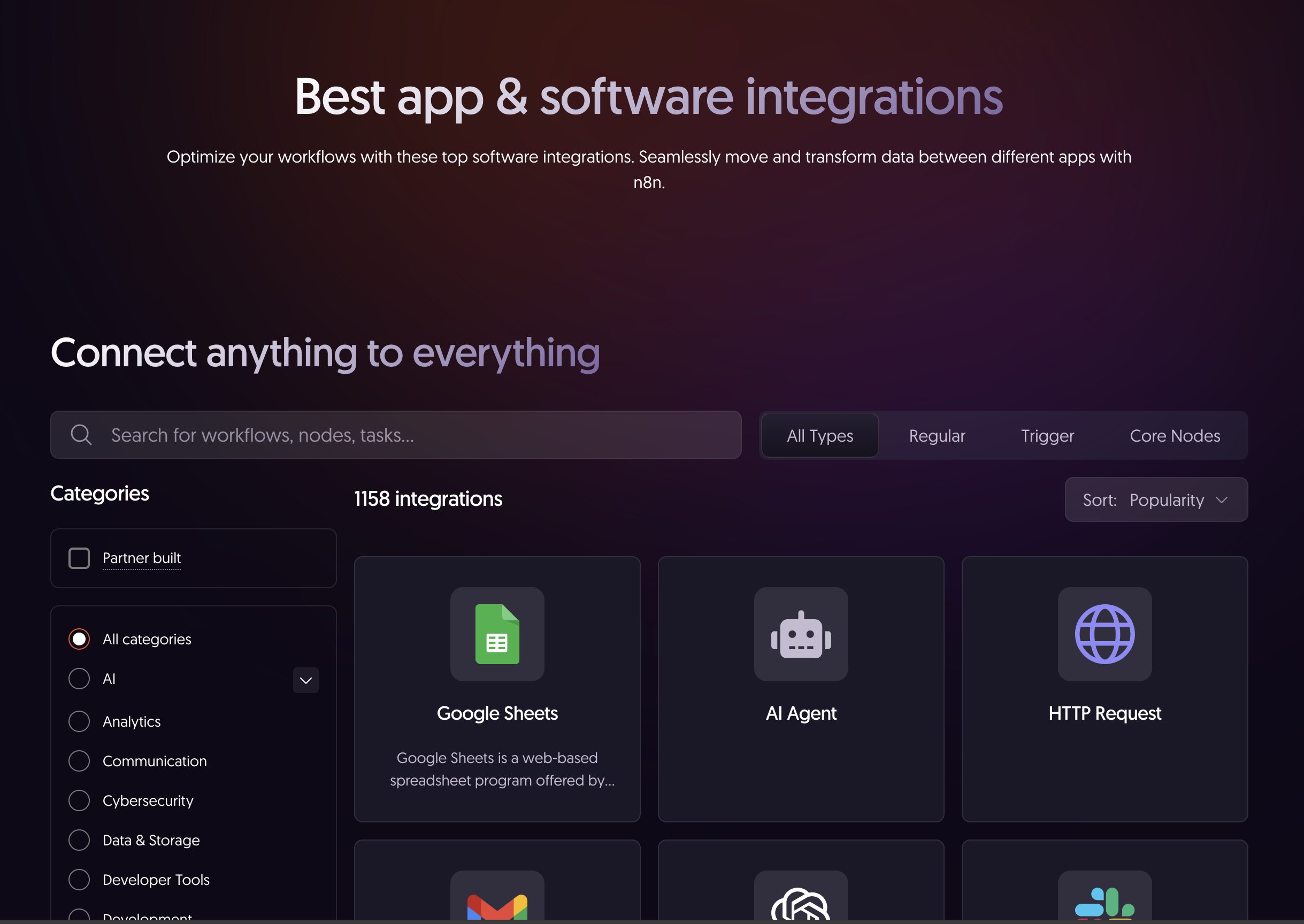Select the HTTP Request globe icon
1304x924 pixels.
[x=1104, y=634]
